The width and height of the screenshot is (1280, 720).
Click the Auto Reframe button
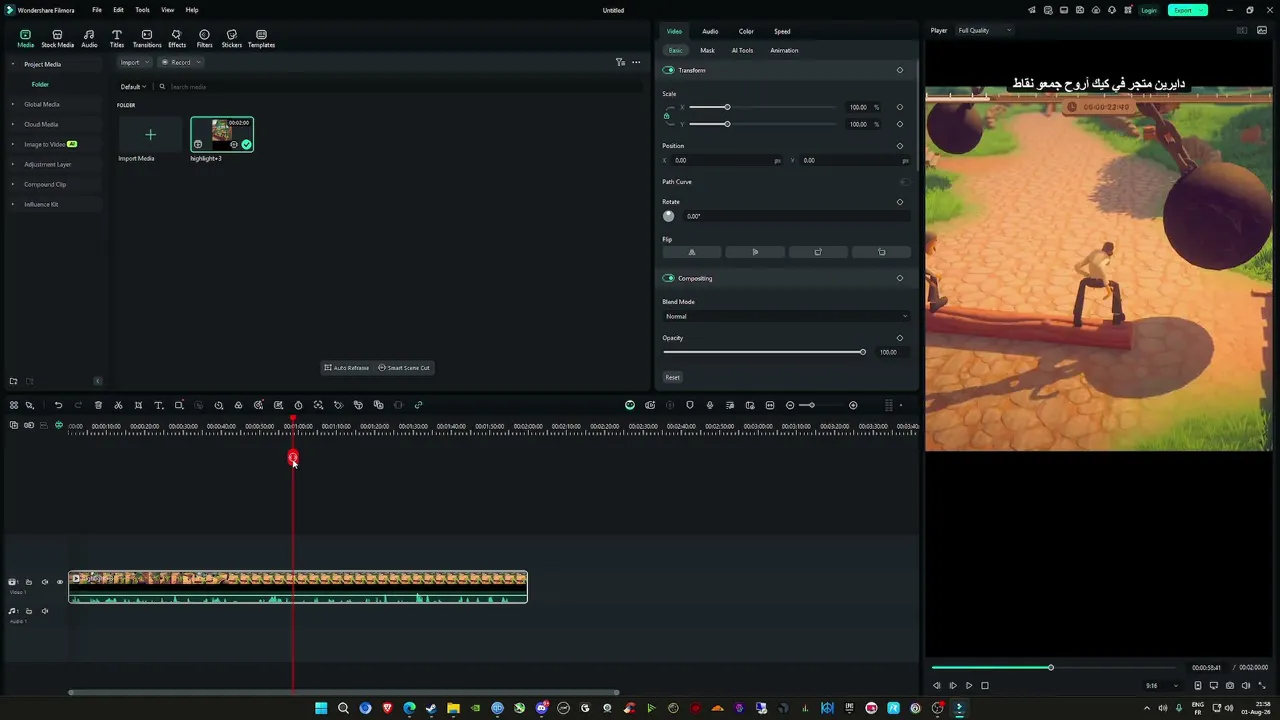tap(347, 368)
